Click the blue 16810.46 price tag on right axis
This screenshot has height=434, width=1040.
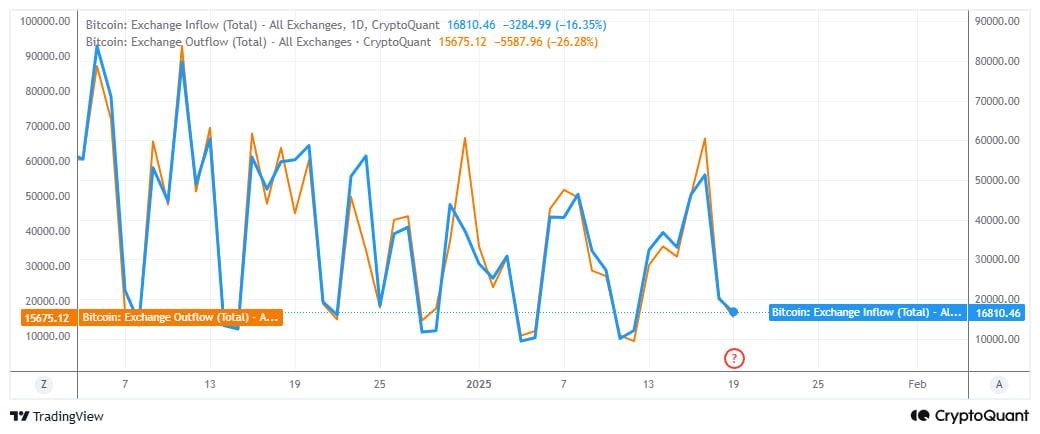(x=998, y=313)
